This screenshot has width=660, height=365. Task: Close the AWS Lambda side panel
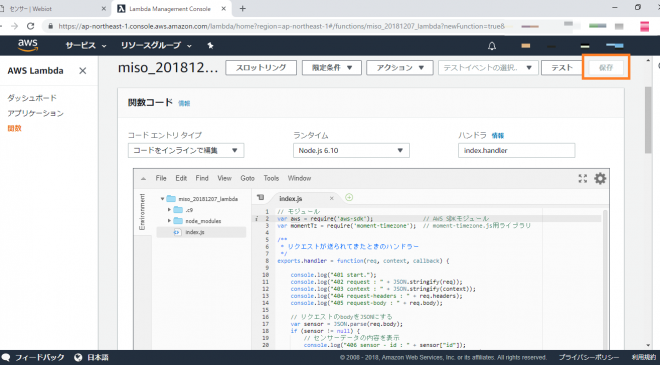pyautogui.click(x=82, y=71)
